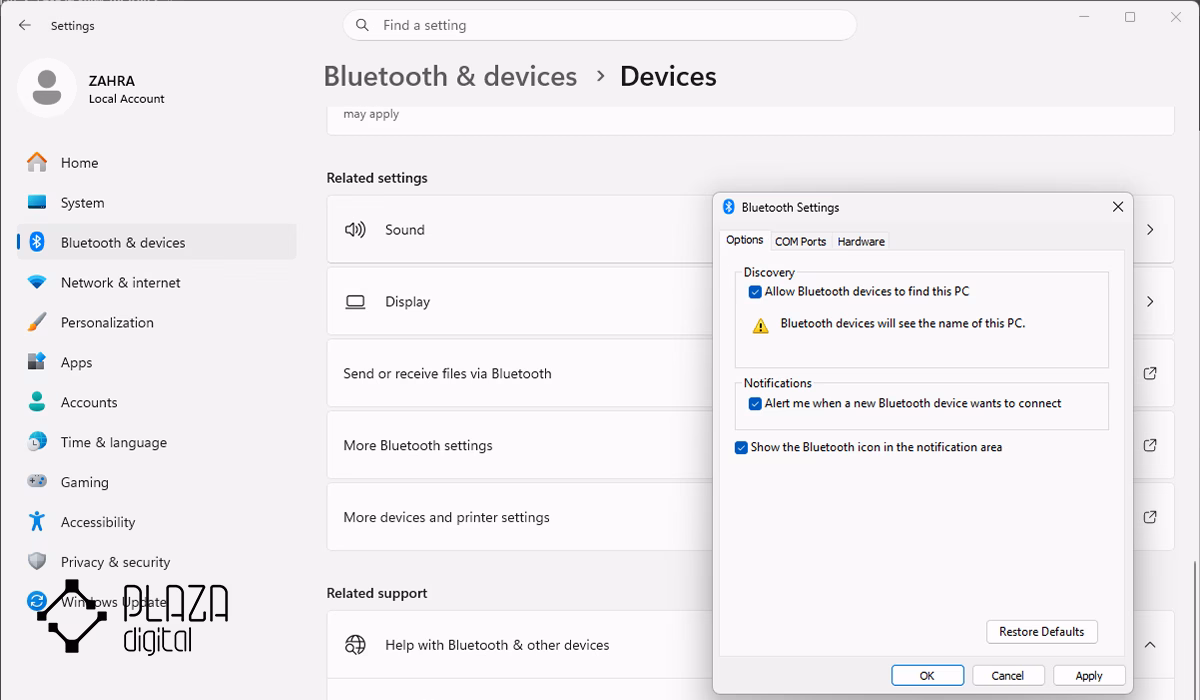Go to Home in Settings sidebar
1200x700 pixels.
(157, 162)
